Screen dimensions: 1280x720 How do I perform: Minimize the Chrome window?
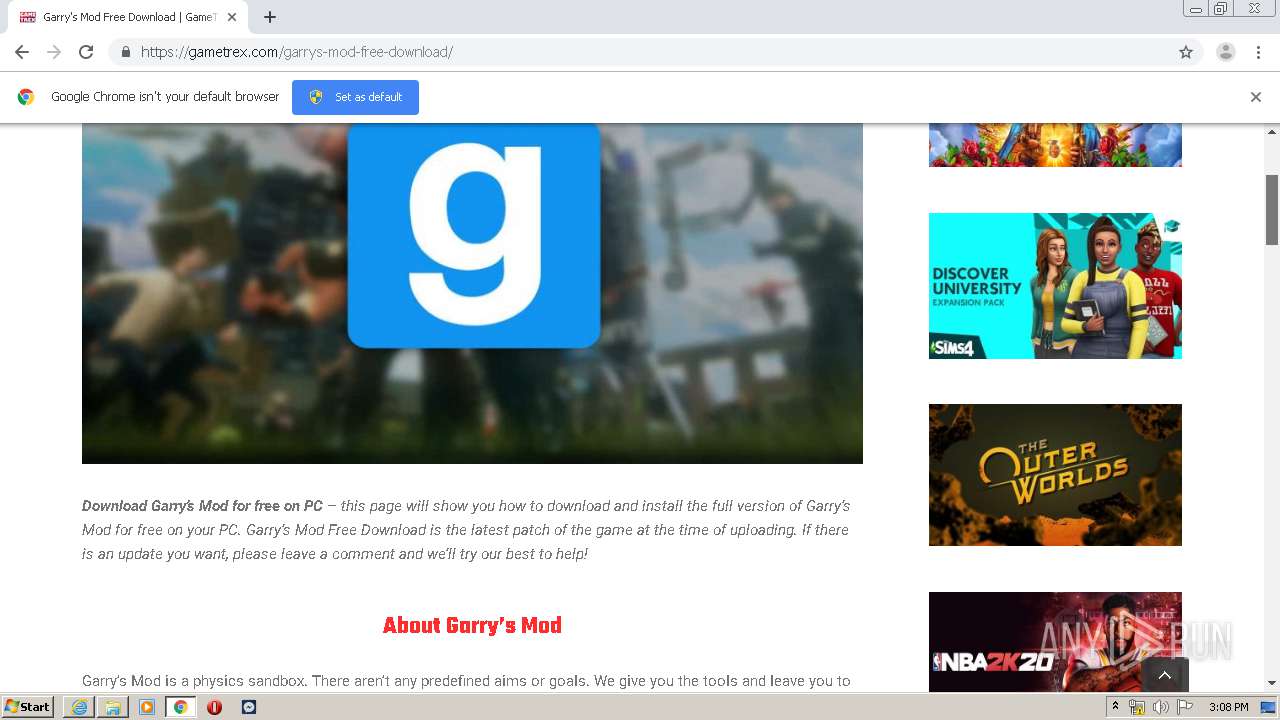click(1195, 9)
